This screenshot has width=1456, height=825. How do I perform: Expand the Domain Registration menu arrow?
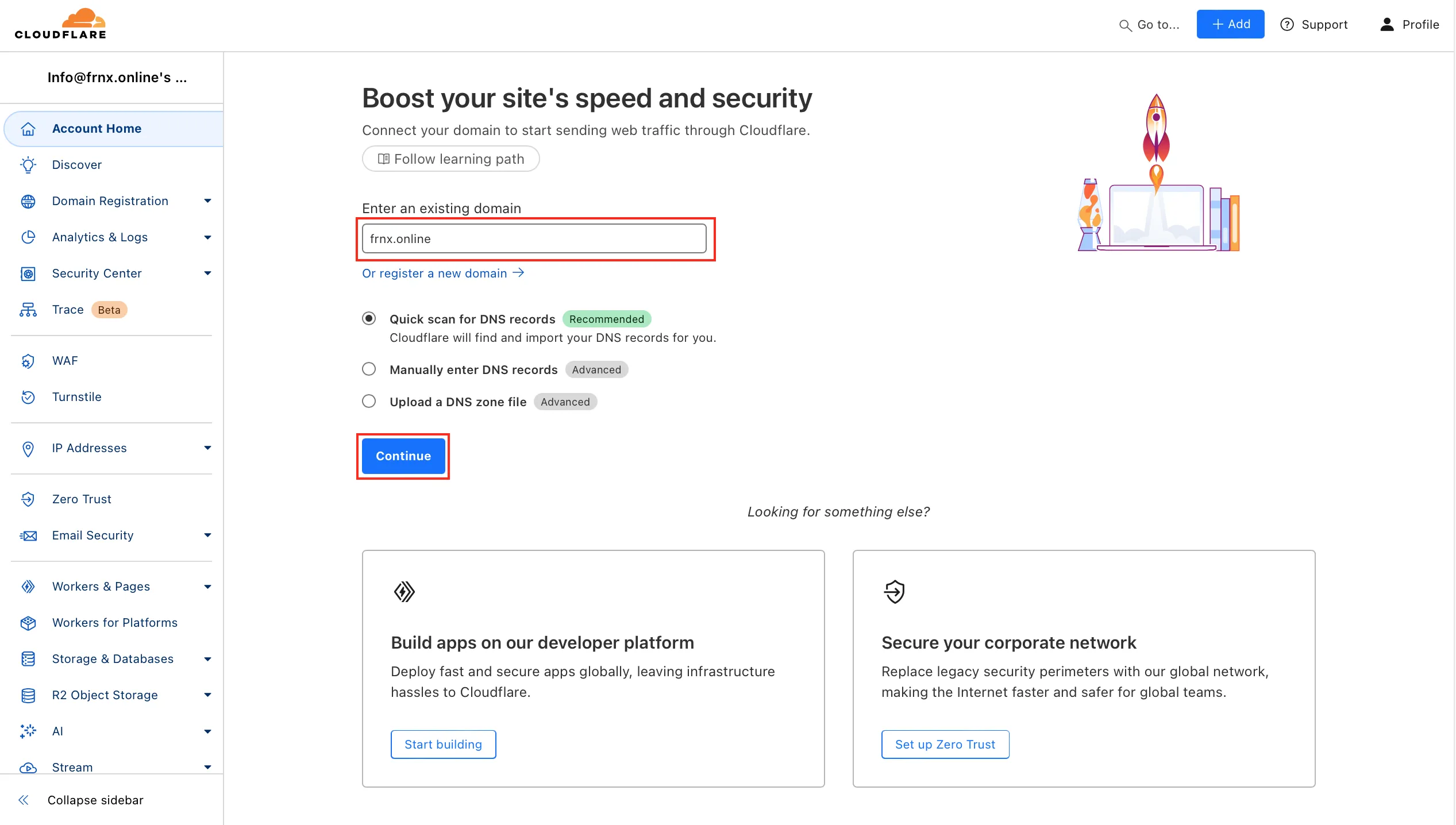click(x=207, y=201)
